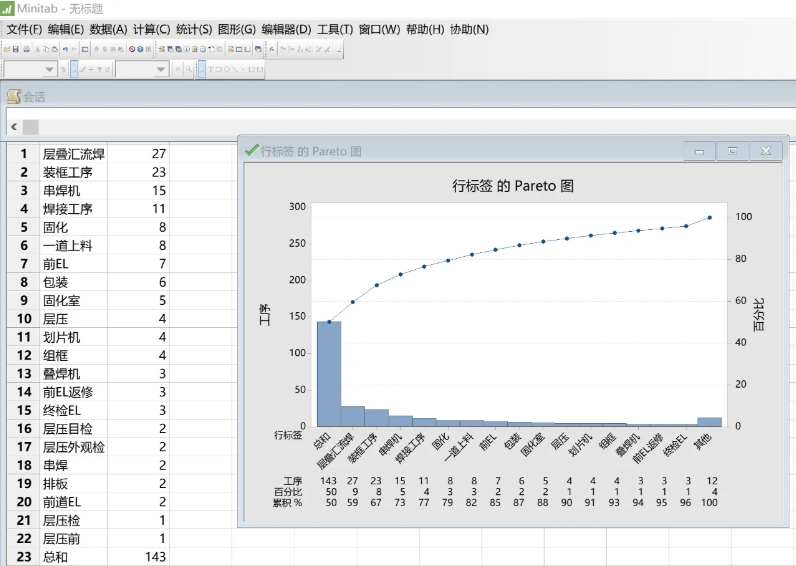Viewport: 796px width, 566px height.
Task: Select the 百分比 right axis label
Action: tap(758, 315)
